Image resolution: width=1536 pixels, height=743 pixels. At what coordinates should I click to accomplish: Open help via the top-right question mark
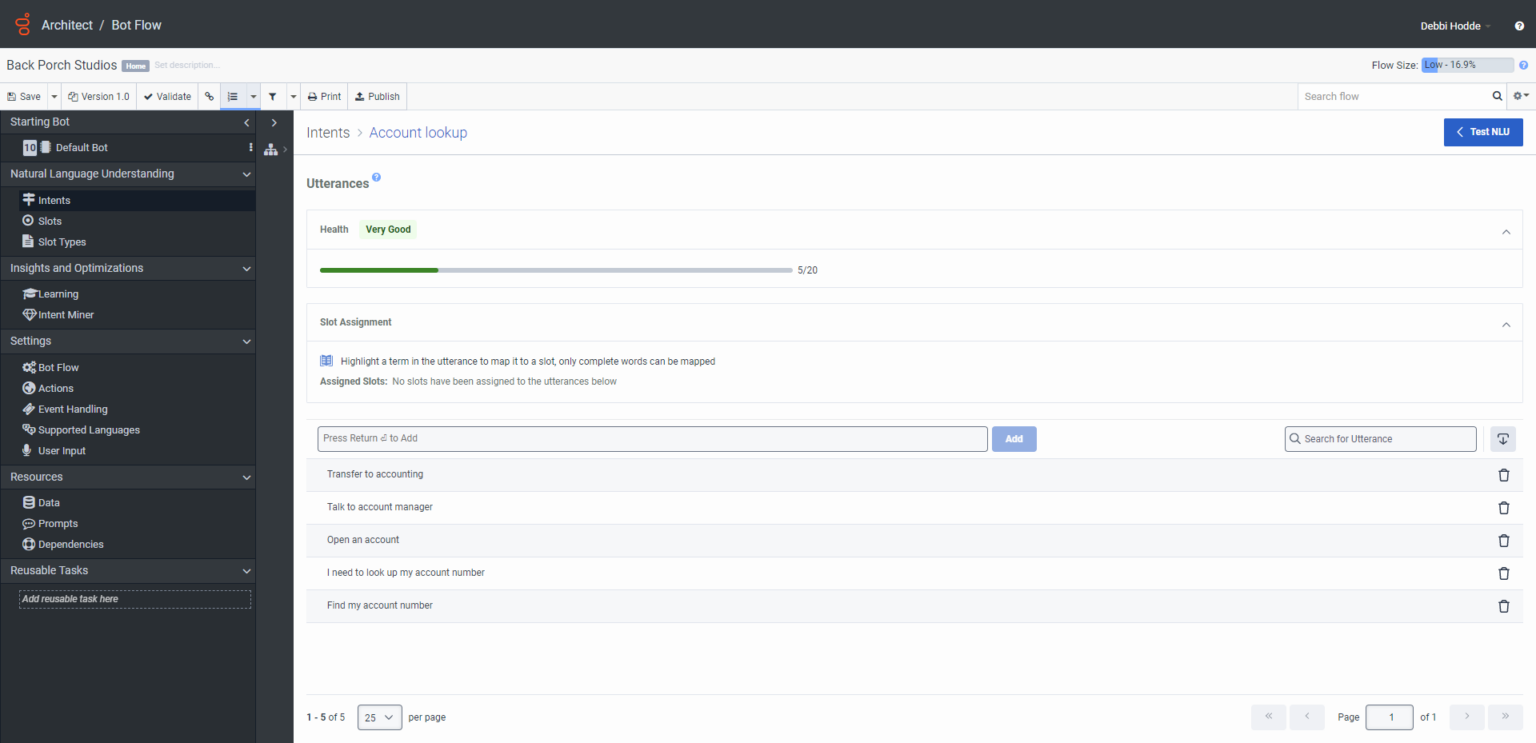point(1519,26)
